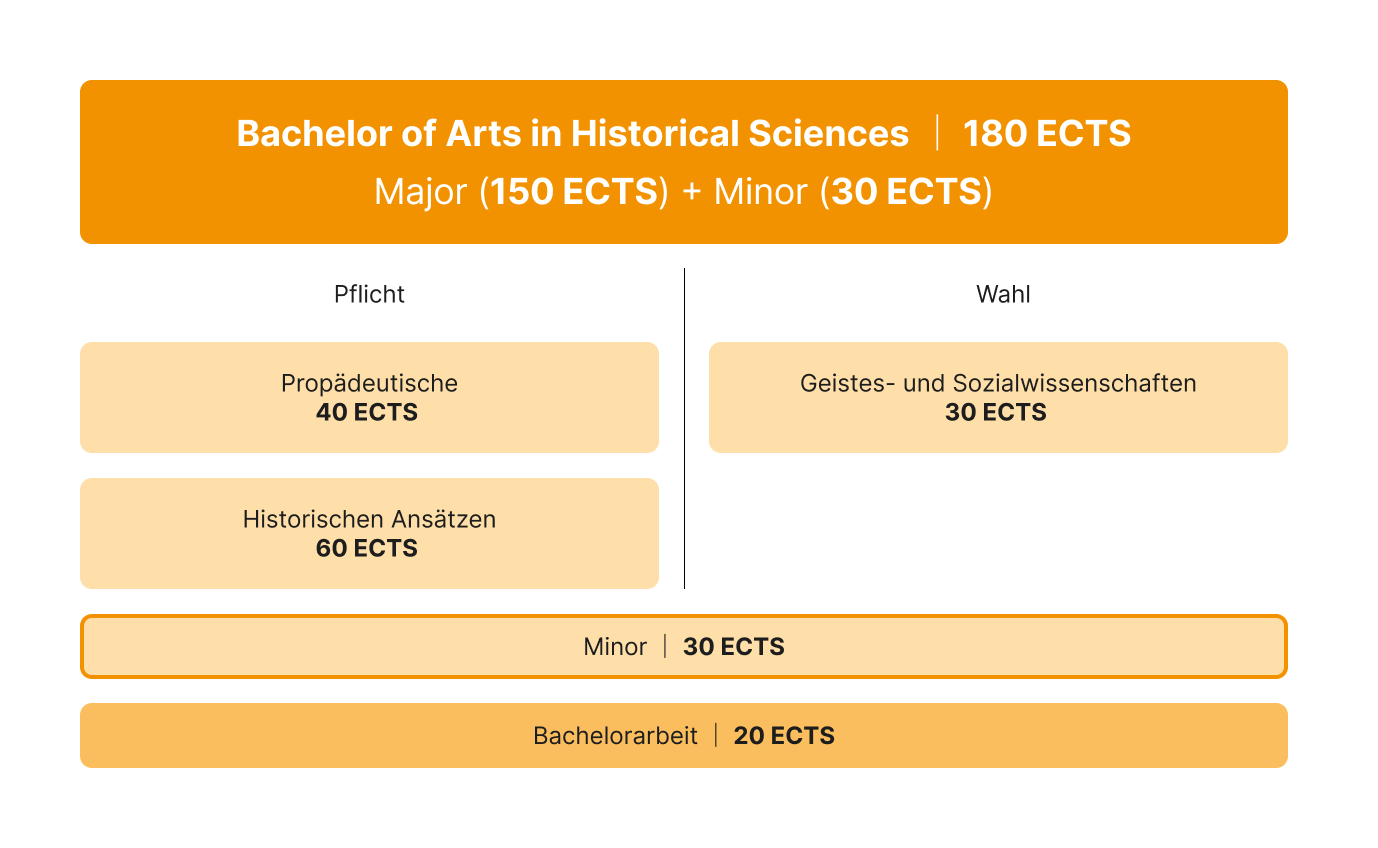Click the 40 ECTS value under Propädeutische
This screenshot has width=1378, height=848.
tap(367, 413)
